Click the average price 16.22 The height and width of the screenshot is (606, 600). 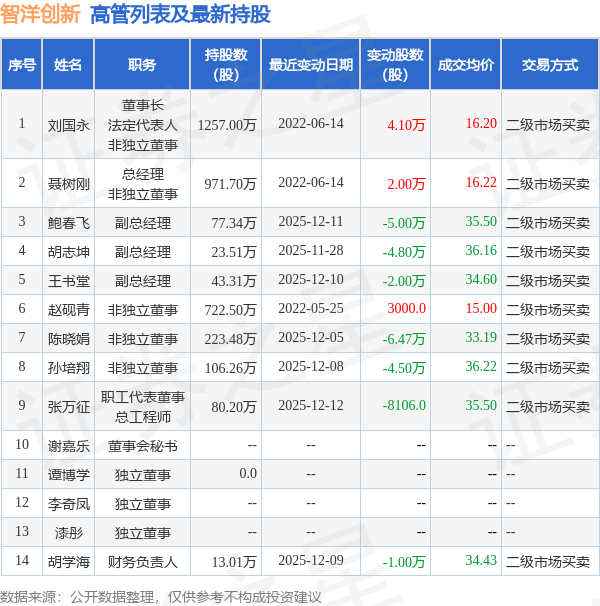(481, 182)
